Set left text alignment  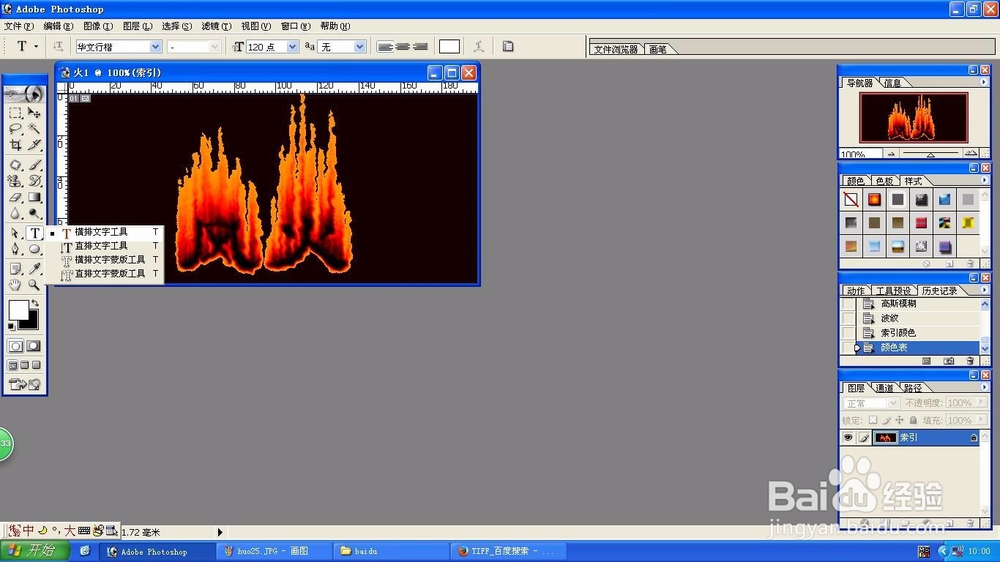click(385, 47)
